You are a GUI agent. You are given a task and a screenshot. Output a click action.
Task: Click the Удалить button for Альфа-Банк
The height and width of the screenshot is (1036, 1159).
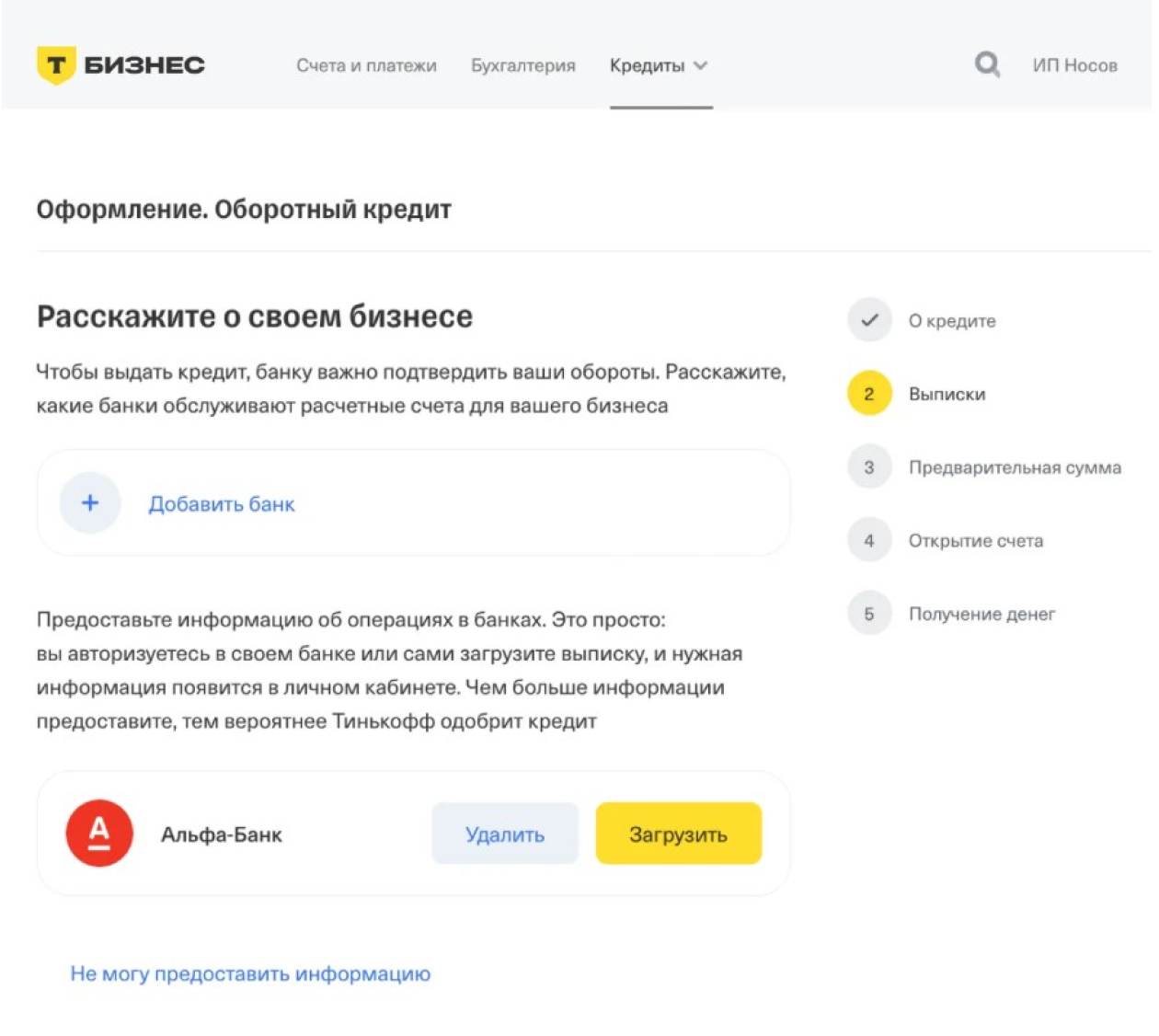click(505, 834)
